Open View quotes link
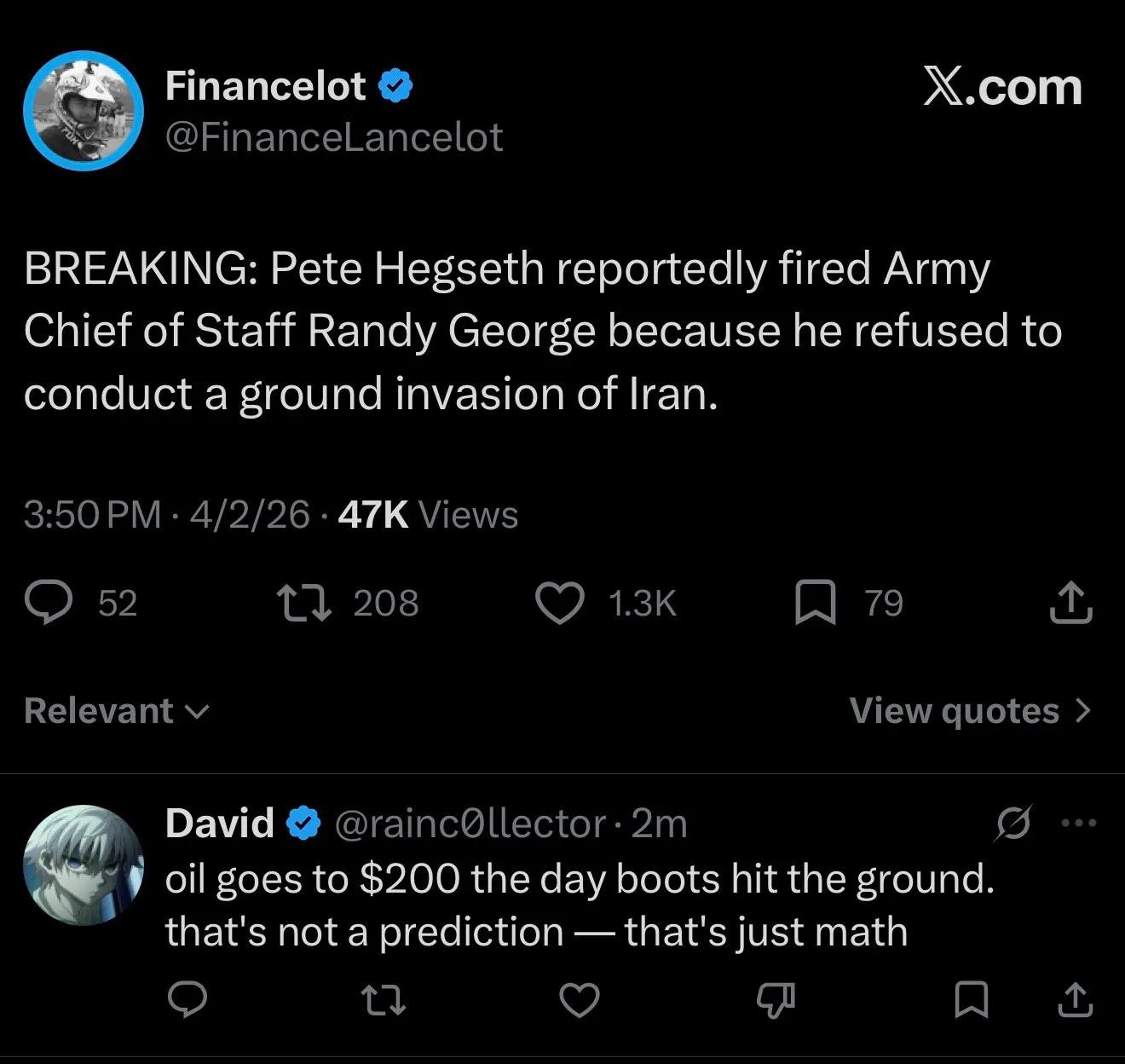Image resolution: width=1125 pixels, height=1064 pixels. [x=970, y=711]
